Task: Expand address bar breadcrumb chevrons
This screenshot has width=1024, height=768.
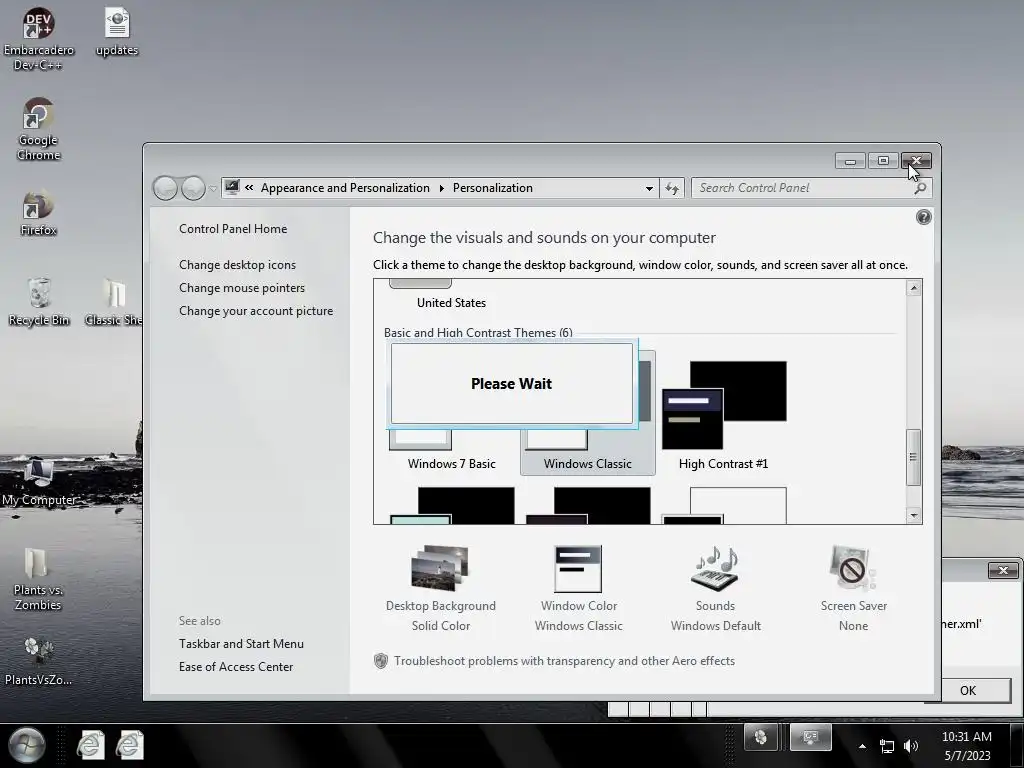Action: (249, 187)
